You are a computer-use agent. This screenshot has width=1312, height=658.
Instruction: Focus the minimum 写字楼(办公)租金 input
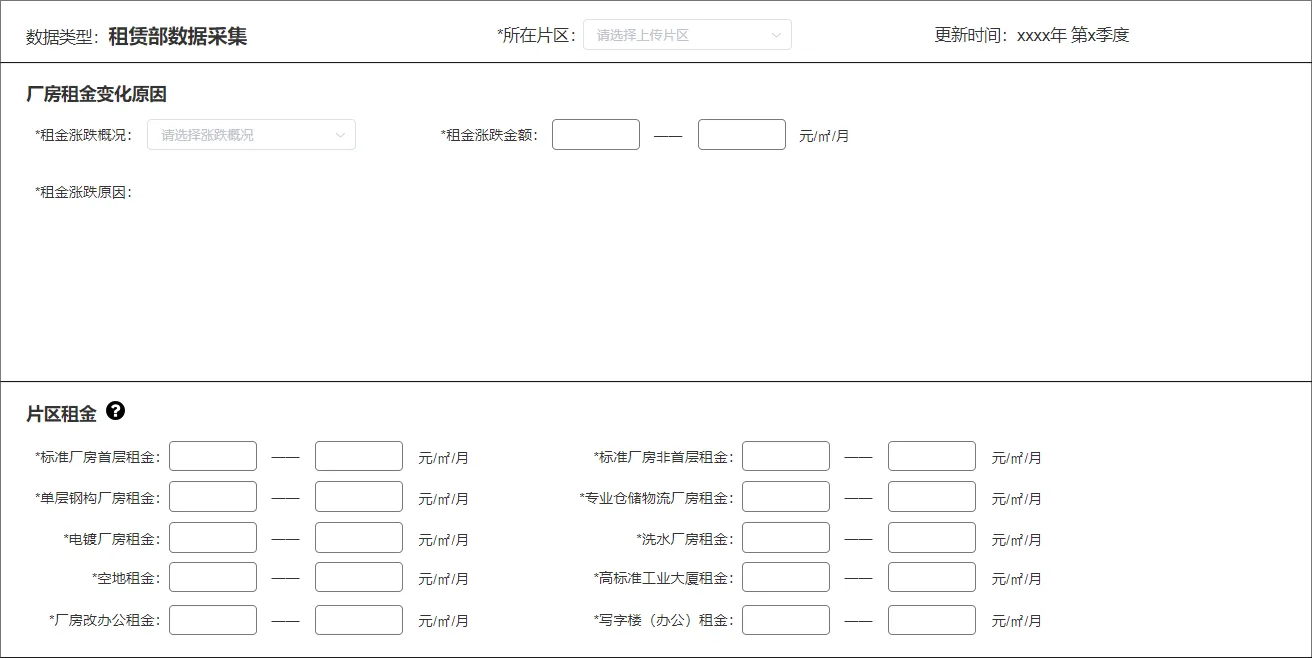(786, 620)
